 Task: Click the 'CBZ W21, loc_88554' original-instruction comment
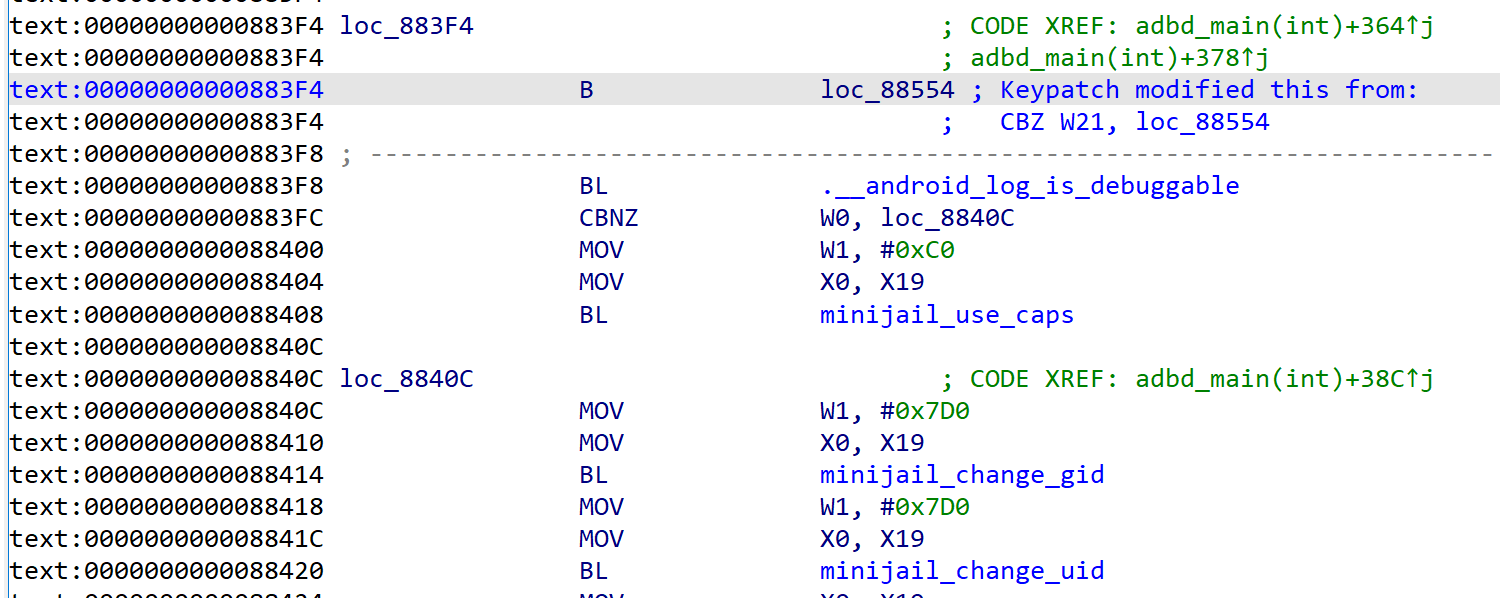[1135, 123]
